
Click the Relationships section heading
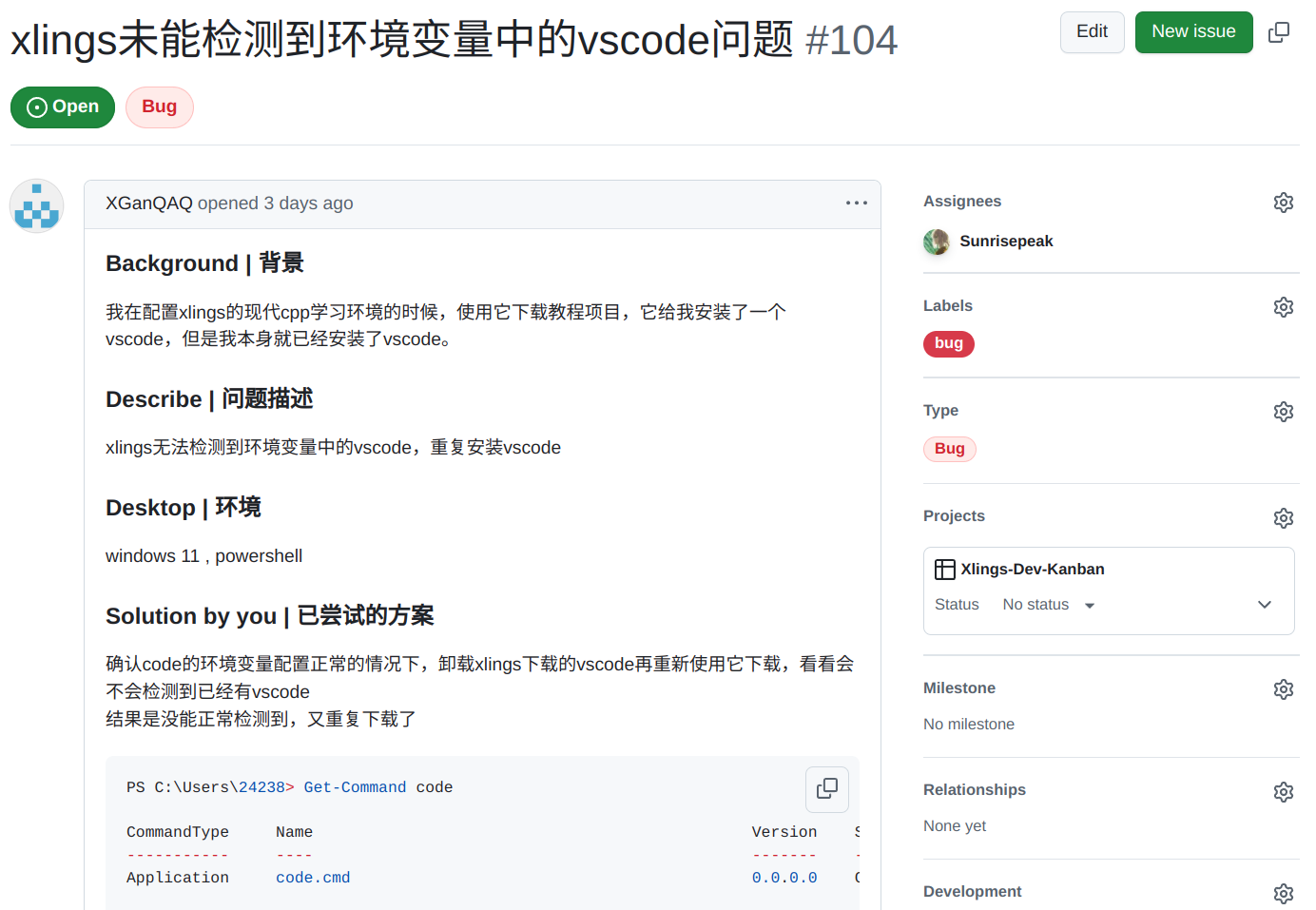pyautogui.click(x=975, y=790)
